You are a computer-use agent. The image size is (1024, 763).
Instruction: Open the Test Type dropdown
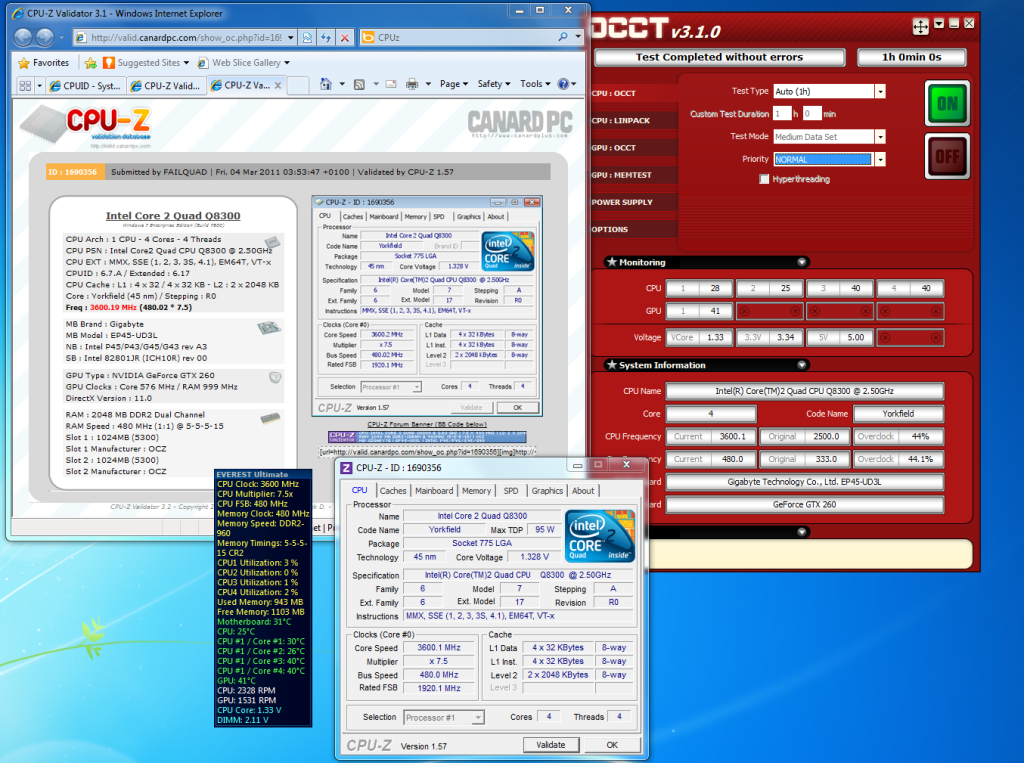[x=880, y=91]
